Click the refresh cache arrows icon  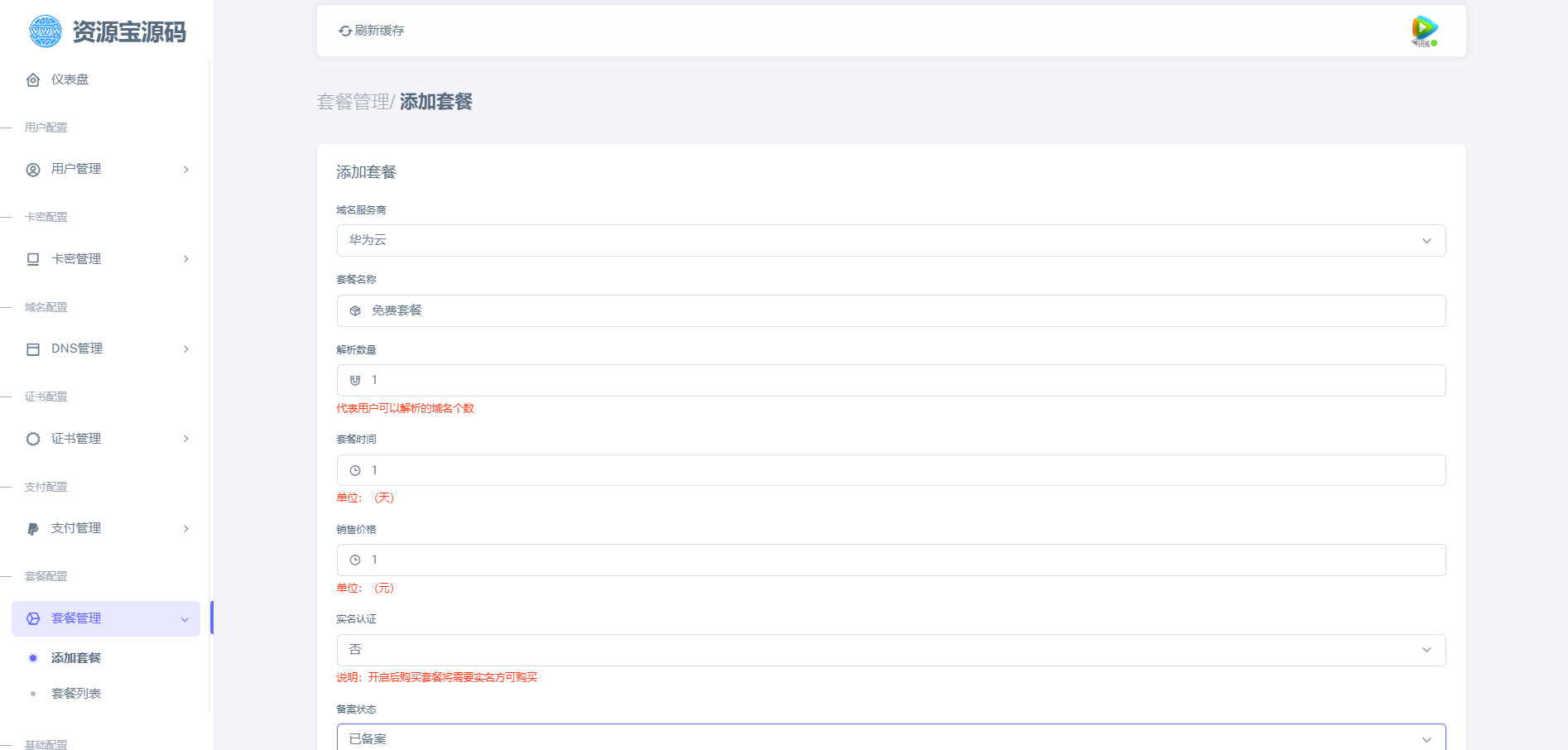click(x=345, y=31)
